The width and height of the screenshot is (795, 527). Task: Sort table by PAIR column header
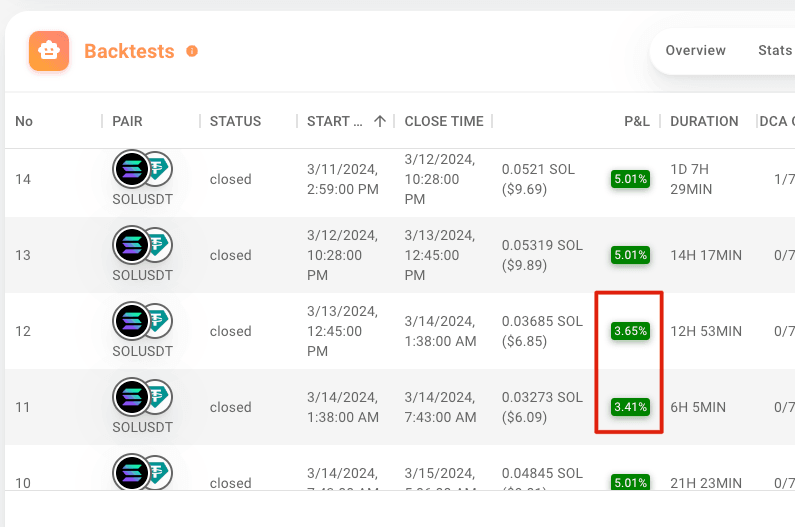click(x=127, y=121)
